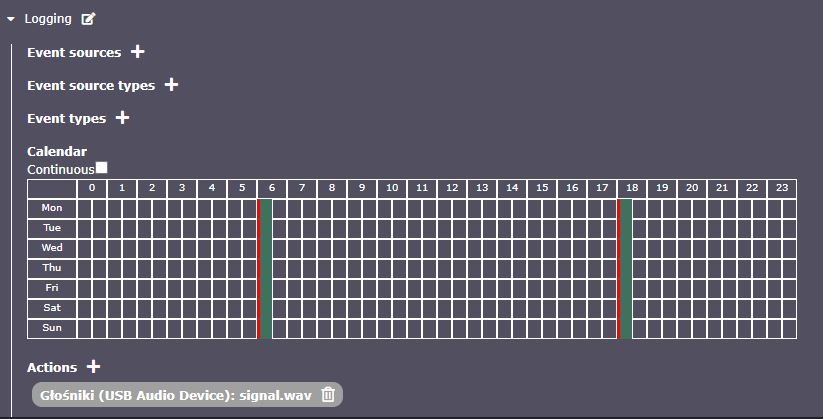Add a new event type
Viewport: 823px width, 419px height.
(x=122, y=118)
